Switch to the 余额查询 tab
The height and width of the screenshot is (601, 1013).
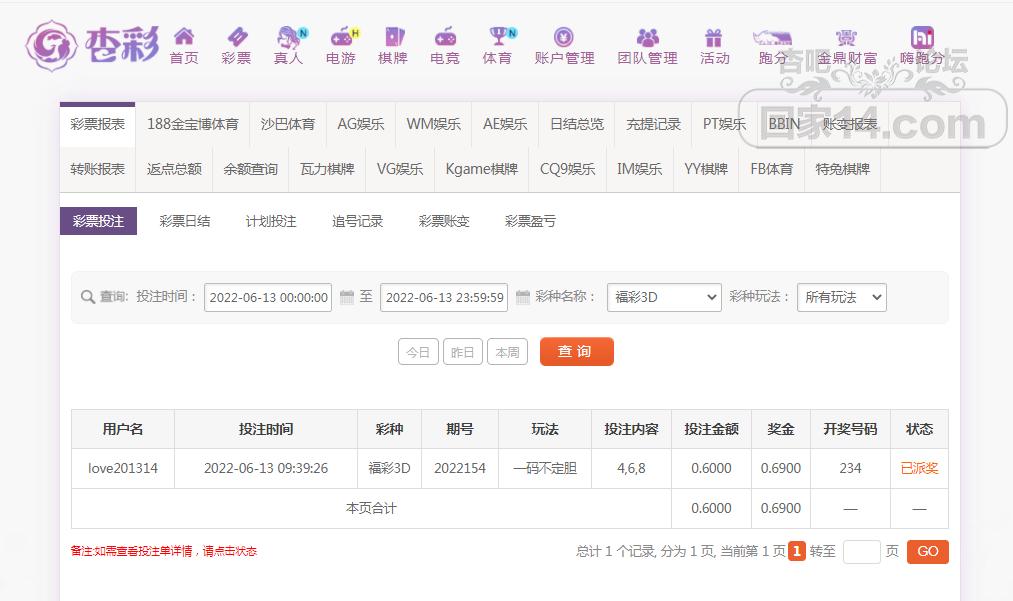251,169
